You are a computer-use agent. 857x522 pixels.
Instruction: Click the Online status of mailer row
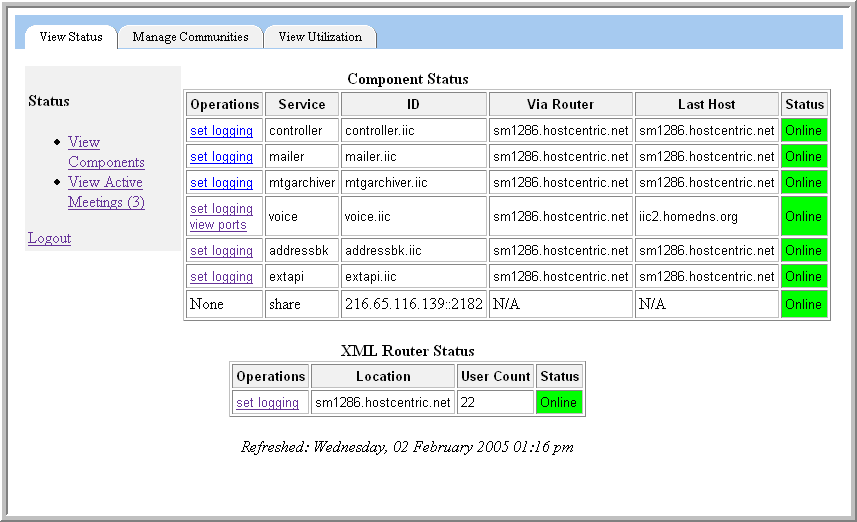pos(804,157)
